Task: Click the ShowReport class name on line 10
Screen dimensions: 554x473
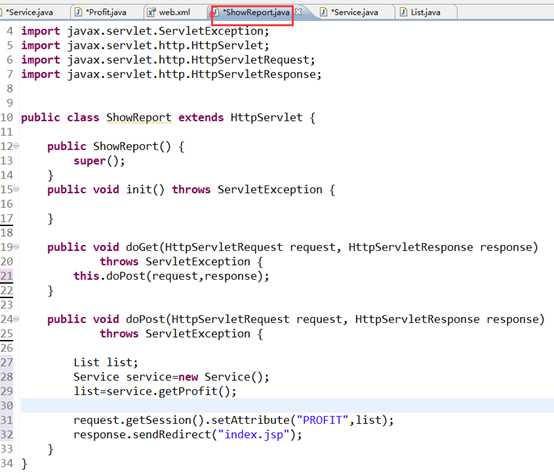Action: (x=139, y=118)
